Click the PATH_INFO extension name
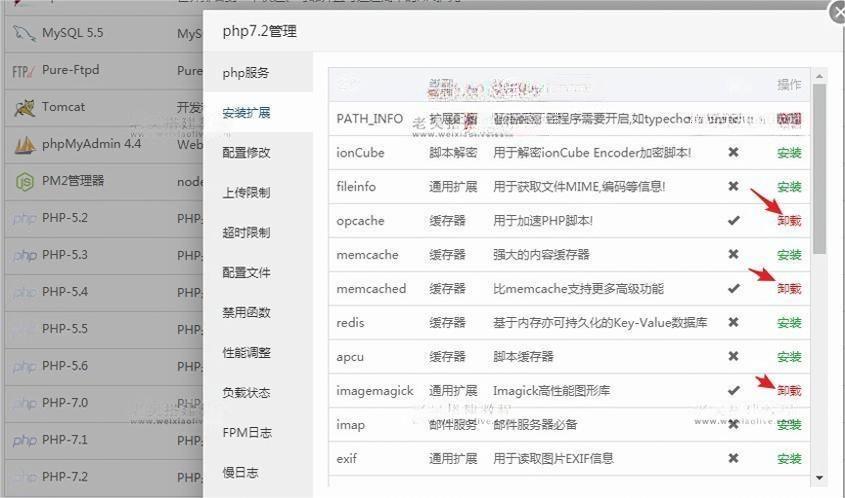Image resolution: width=845 pixels, height=498 pixels. point(370,119)
